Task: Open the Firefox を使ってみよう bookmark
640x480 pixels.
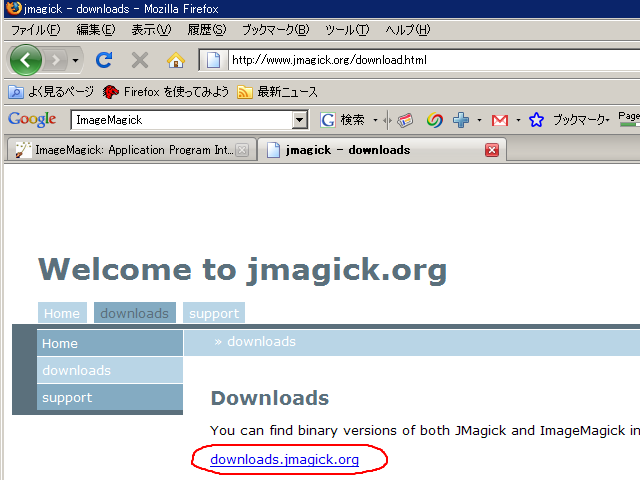Action: coord(166,92)
